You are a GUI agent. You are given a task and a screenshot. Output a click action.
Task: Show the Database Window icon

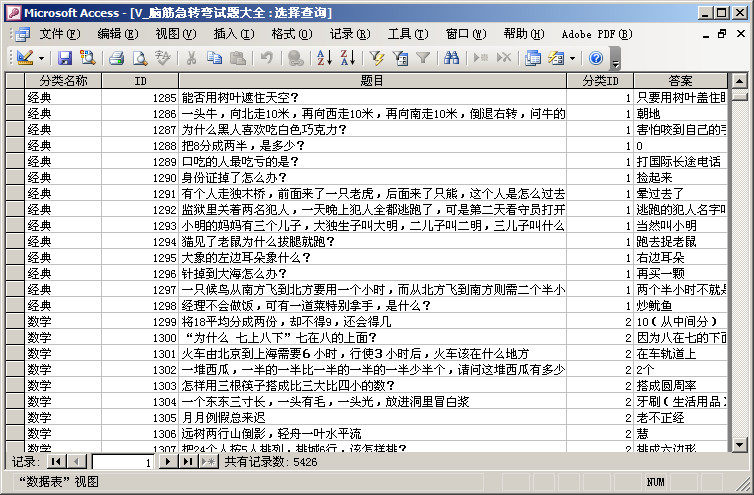tap(532, 58)
